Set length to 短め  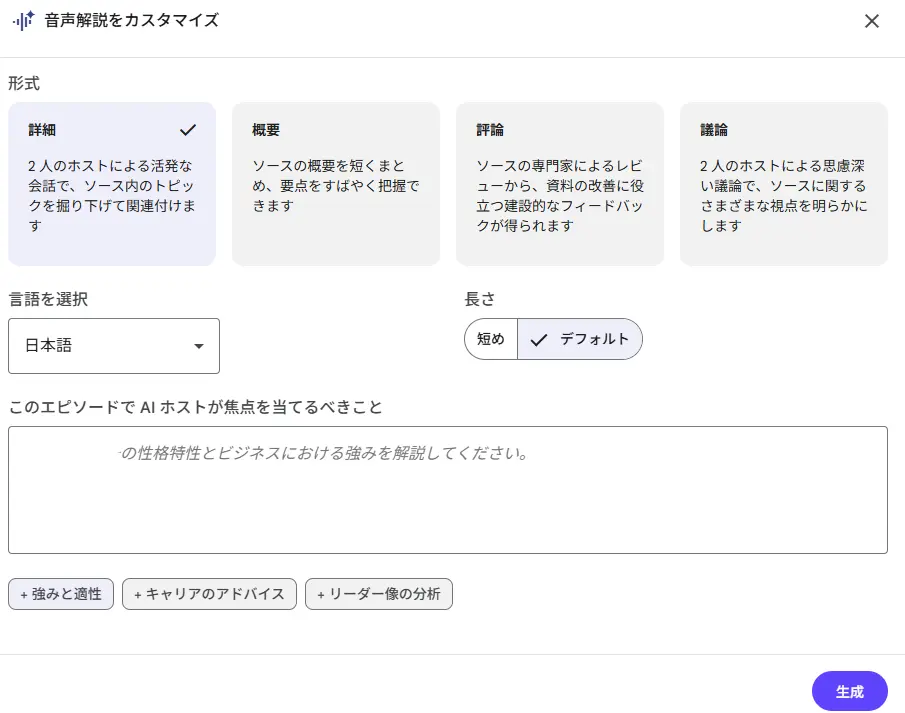(491, 339)
